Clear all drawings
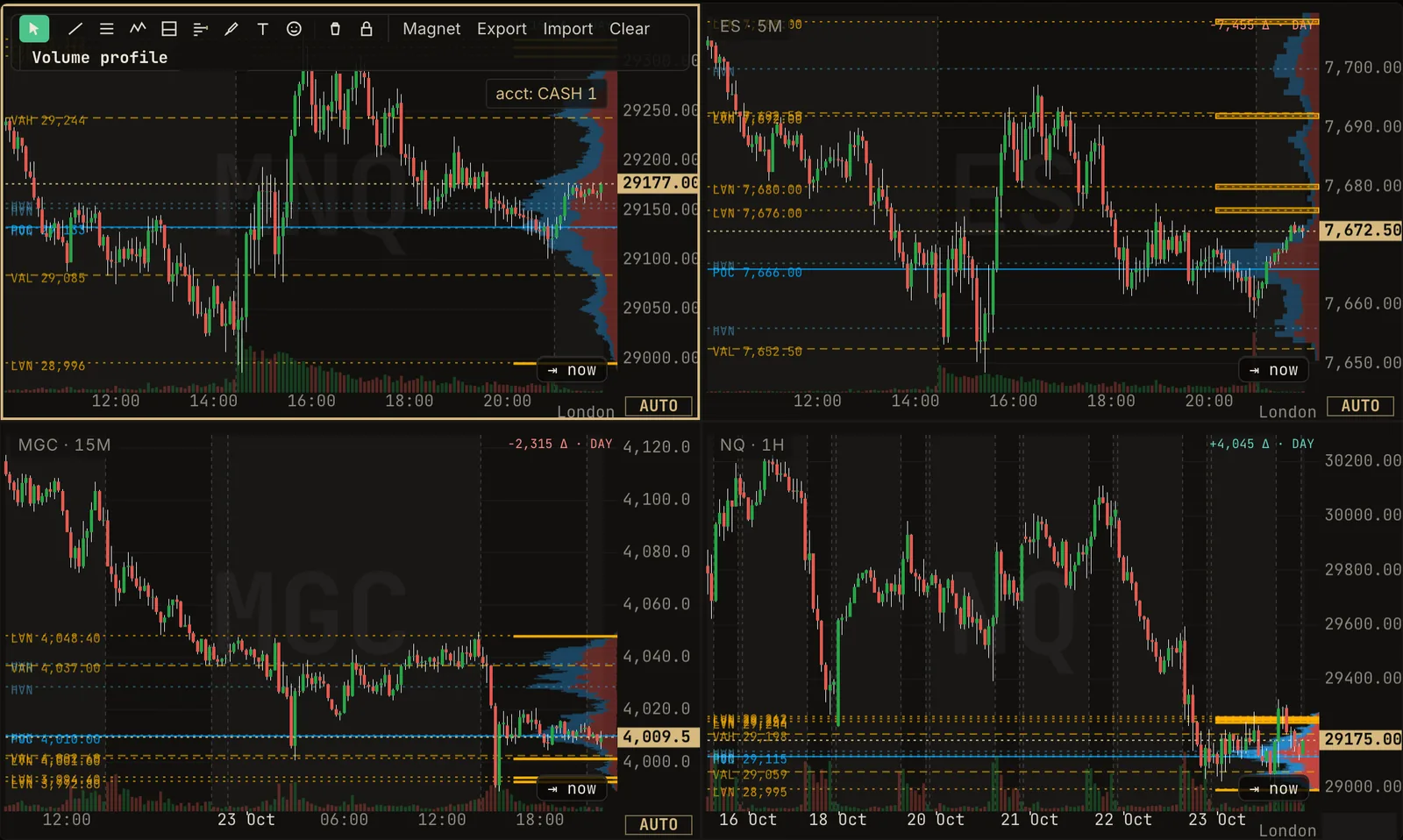 click(x=630, y=29)
